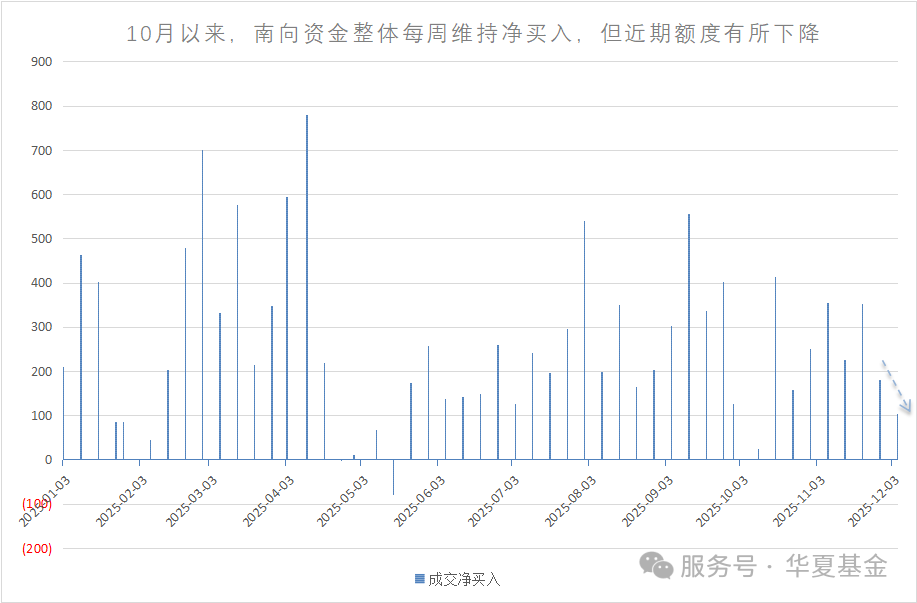Select the y-axis label 200
The width and height of the screenshot is (917, 603).
[42, 371]
